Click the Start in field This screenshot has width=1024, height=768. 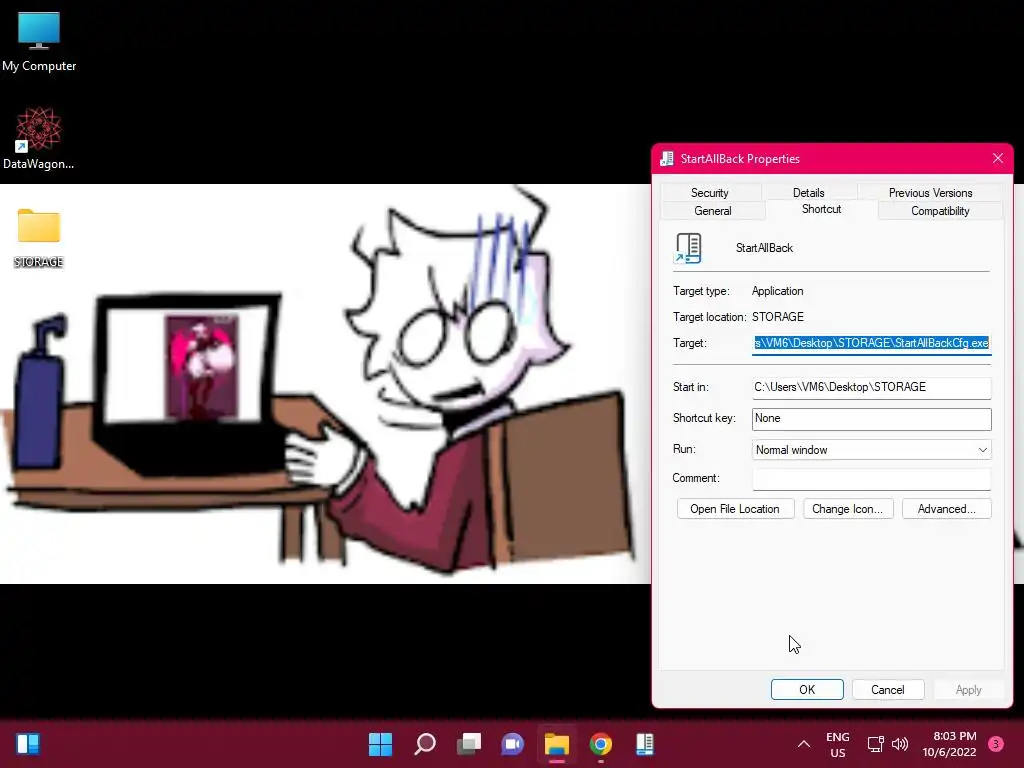[x=871, y=387]
